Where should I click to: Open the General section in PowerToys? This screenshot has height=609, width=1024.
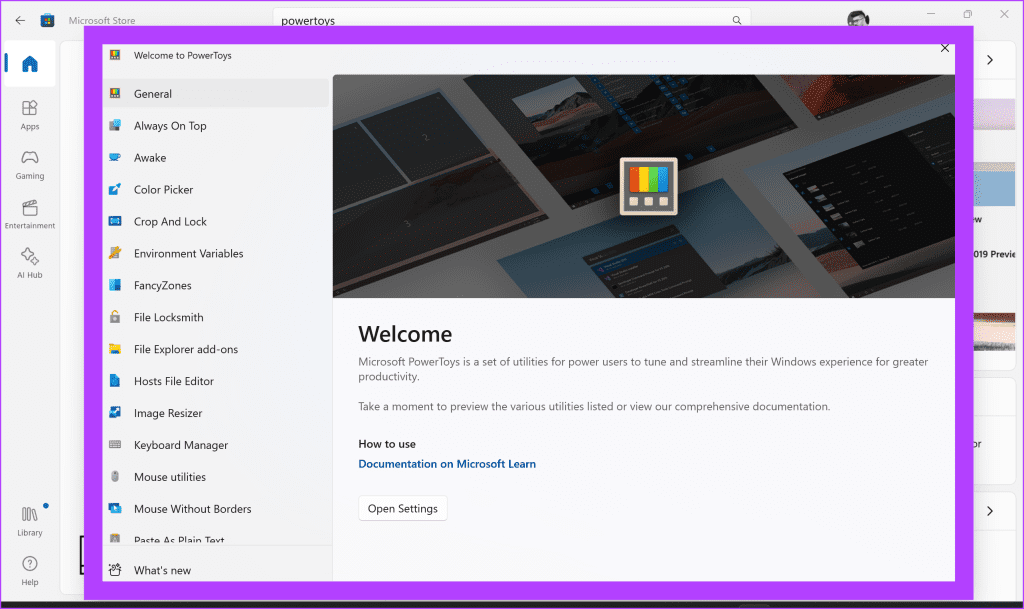click(x=216, y=93)
